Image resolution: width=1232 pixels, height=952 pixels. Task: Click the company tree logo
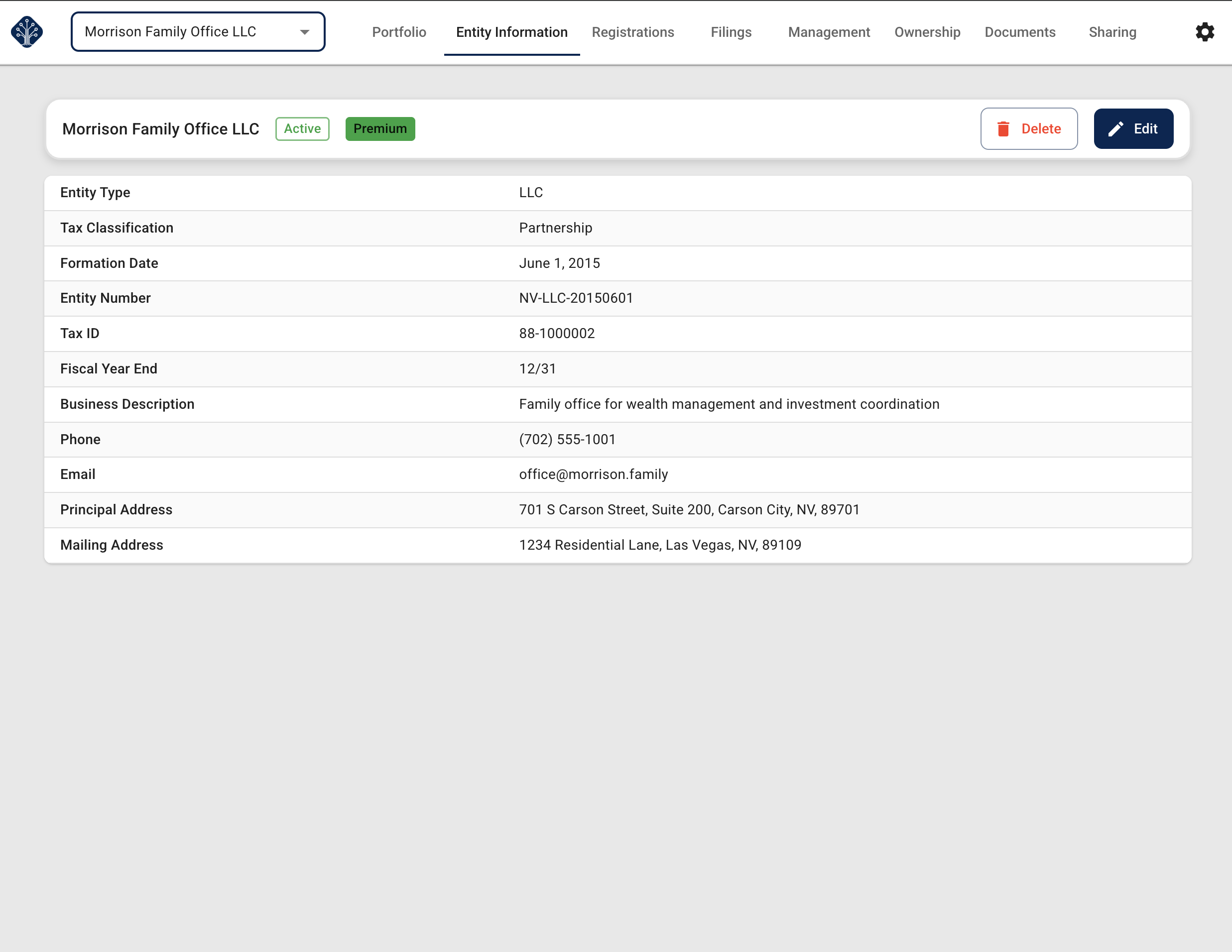(26, 32)
